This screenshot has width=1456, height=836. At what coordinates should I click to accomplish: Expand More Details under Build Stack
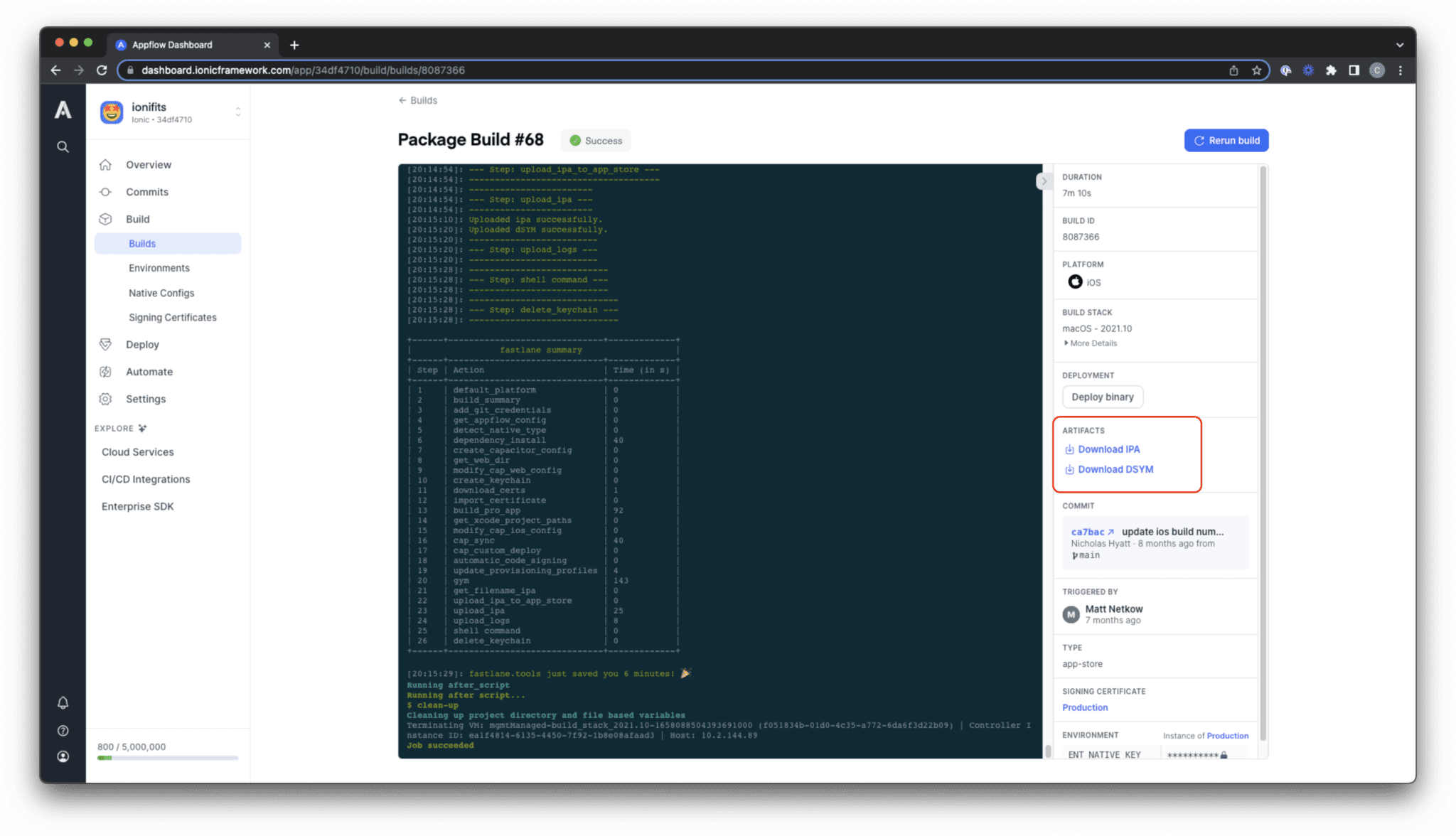click(x=1091, y=343)
